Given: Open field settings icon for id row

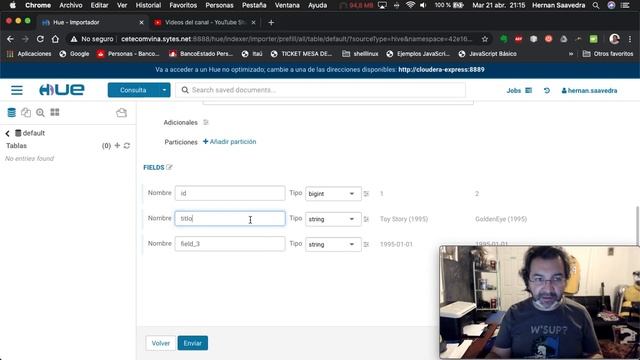Looking at the screenshot, I should (366, 194).
